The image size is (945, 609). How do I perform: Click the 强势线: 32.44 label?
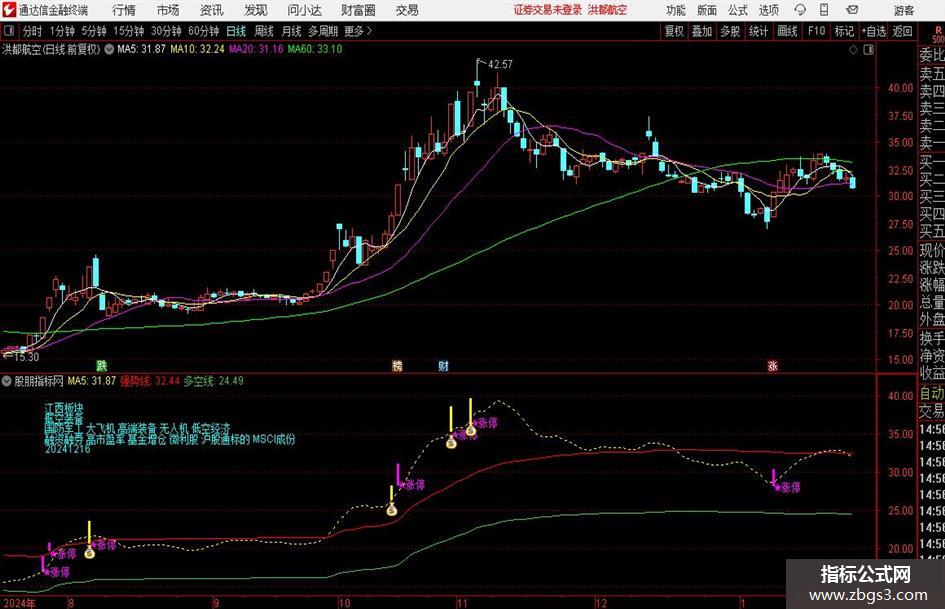150,381
